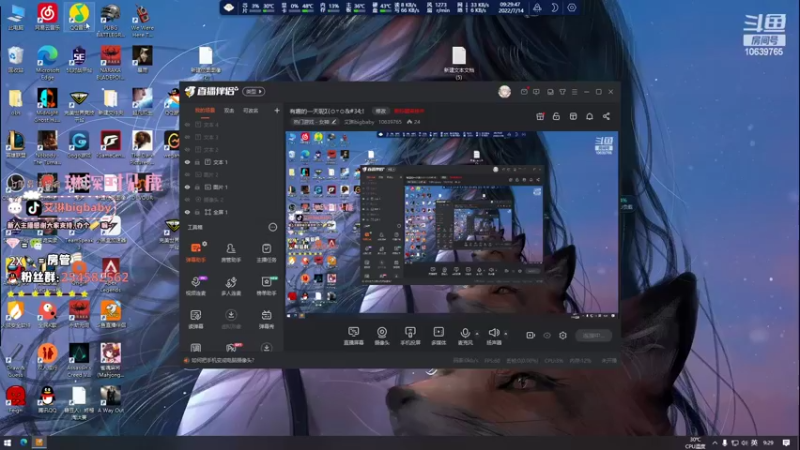Click the padlock icon above the preview
The height and width of the screenshot is (450, 800).
[556, 116]
